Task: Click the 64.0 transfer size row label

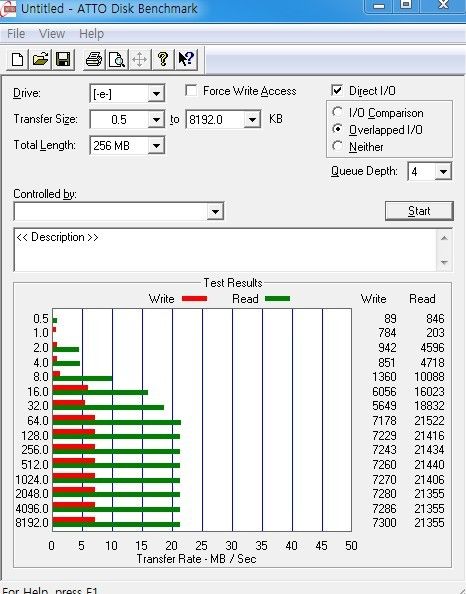Action: pyautogui.click(x=38, y=420)
